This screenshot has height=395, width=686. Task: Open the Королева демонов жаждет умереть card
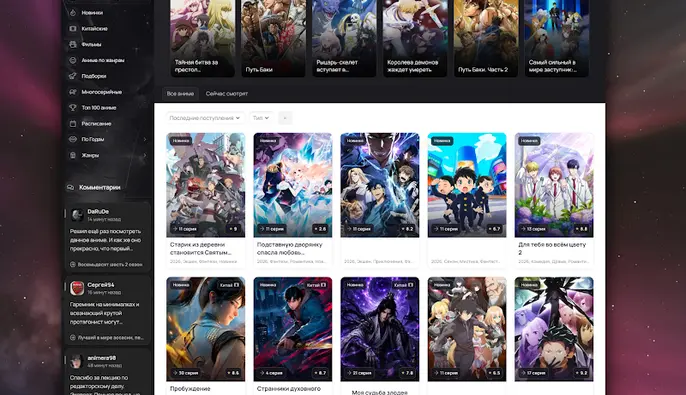click(415, 38)
